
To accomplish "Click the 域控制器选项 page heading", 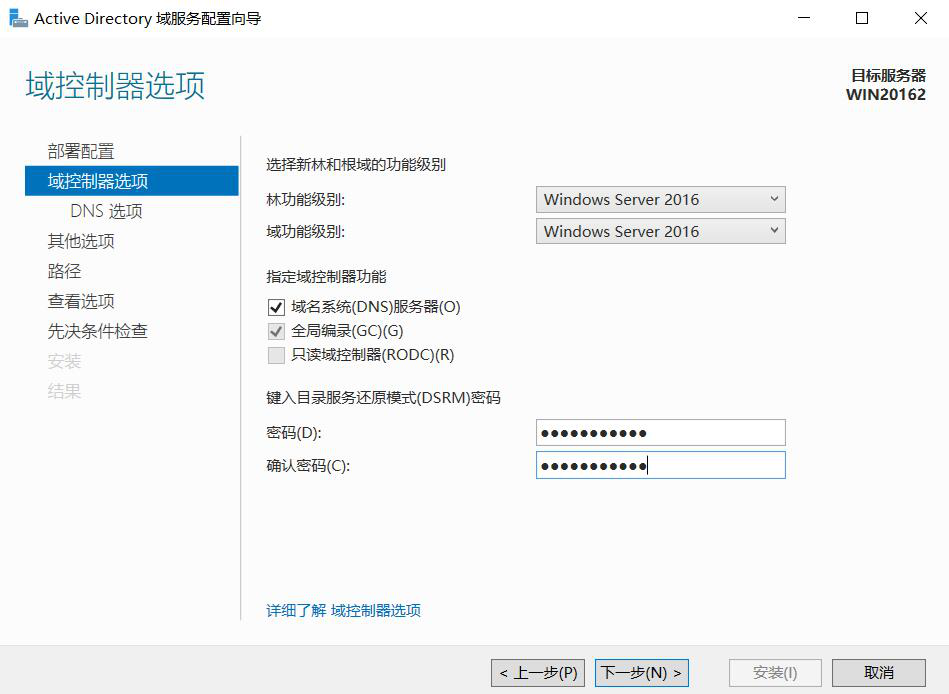I will [115, 85].
